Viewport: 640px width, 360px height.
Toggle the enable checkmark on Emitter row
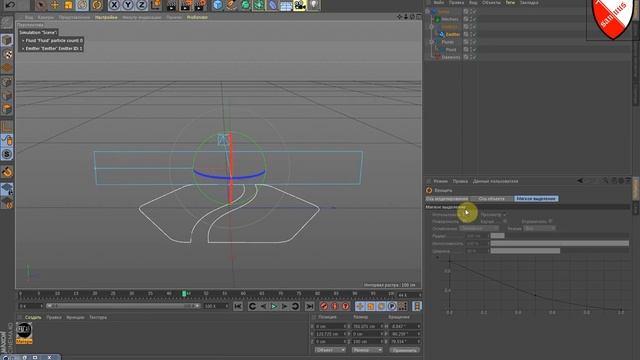tap(474, 34)
